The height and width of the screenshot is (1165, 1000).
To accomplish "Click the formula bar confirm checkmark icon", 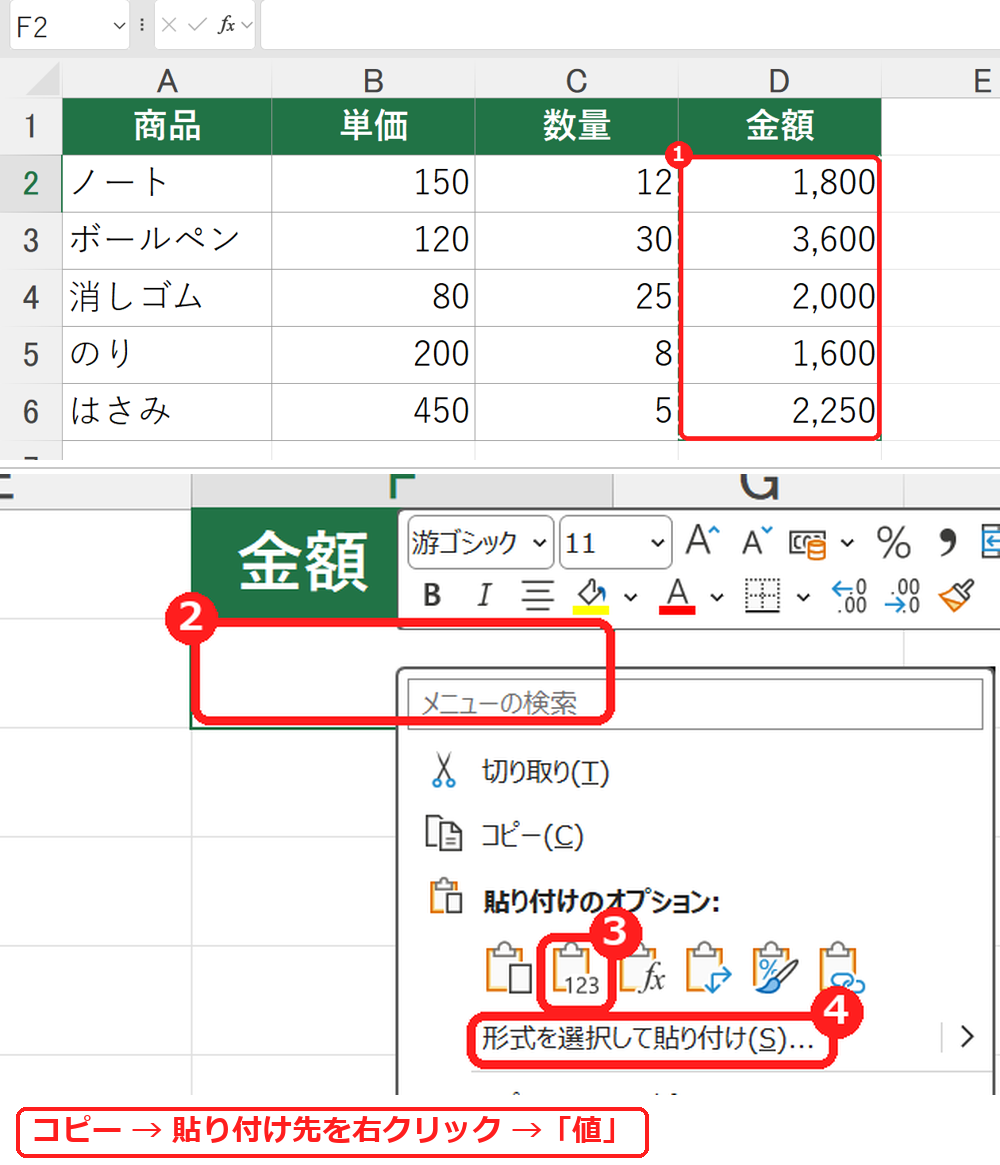I will click(x=197, y=25).
